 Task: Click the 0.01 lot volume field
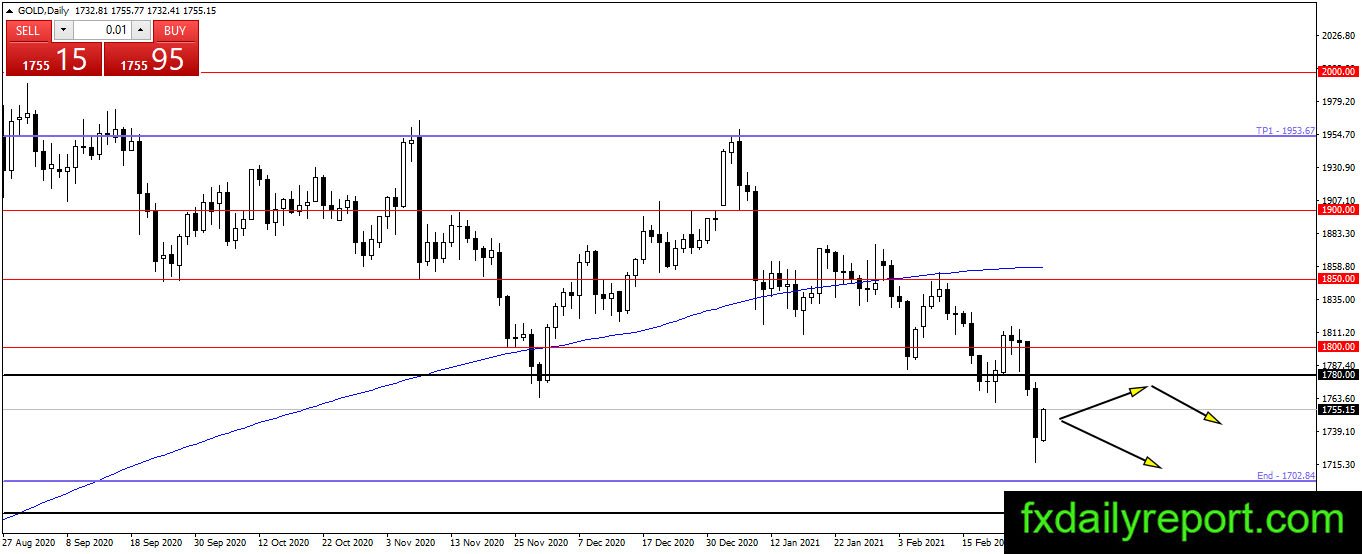click(x=102, y=31)
